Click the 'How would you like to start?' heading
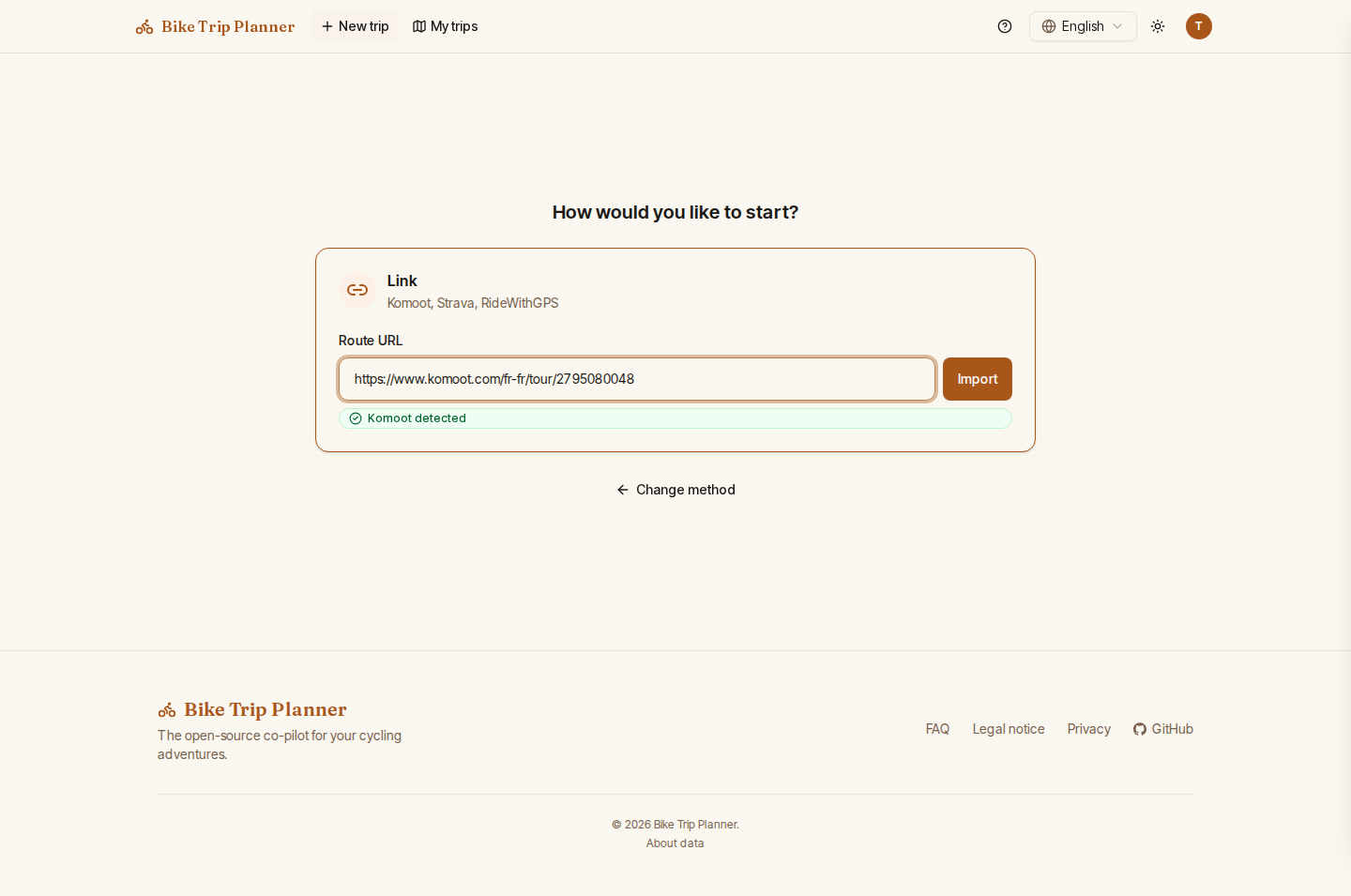 (x=675, y=212)
